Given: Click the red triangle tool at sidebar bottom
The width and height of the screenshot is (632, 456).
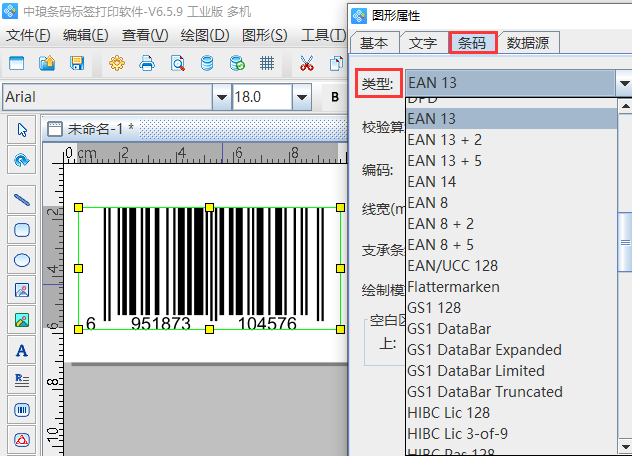Looking at the screenshot, I should [22, 440].
